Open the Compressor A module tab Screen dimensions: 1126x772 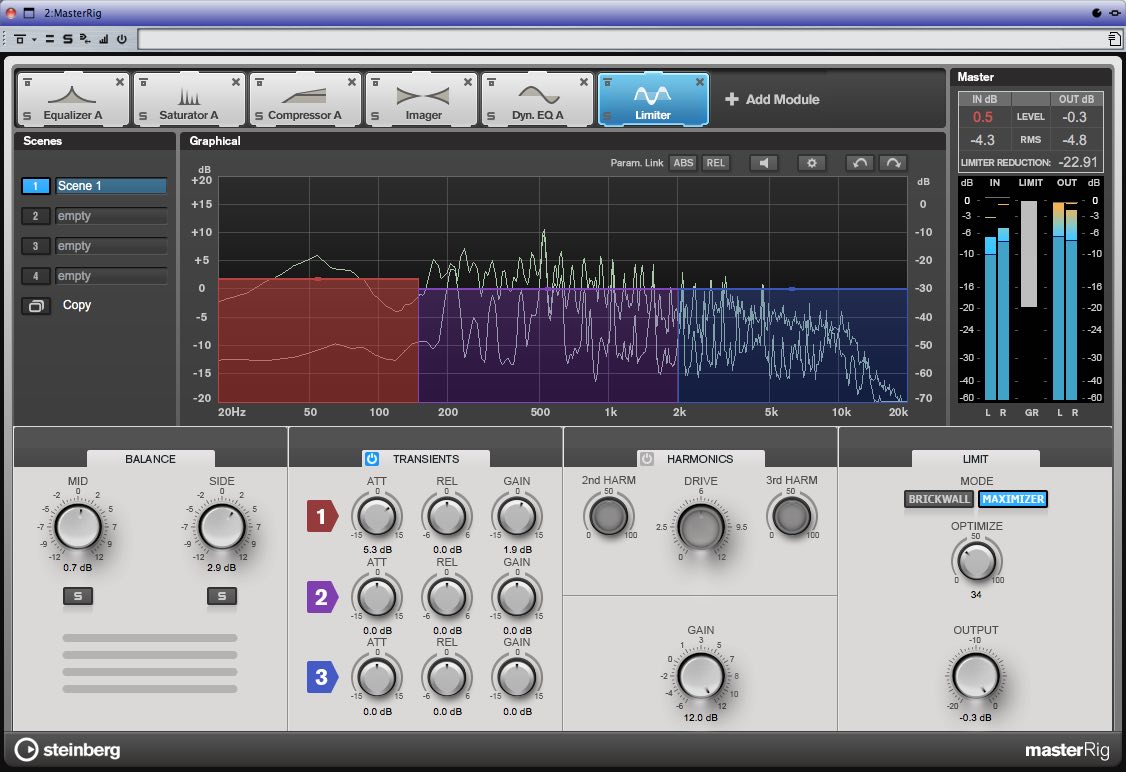pos(304,100)
